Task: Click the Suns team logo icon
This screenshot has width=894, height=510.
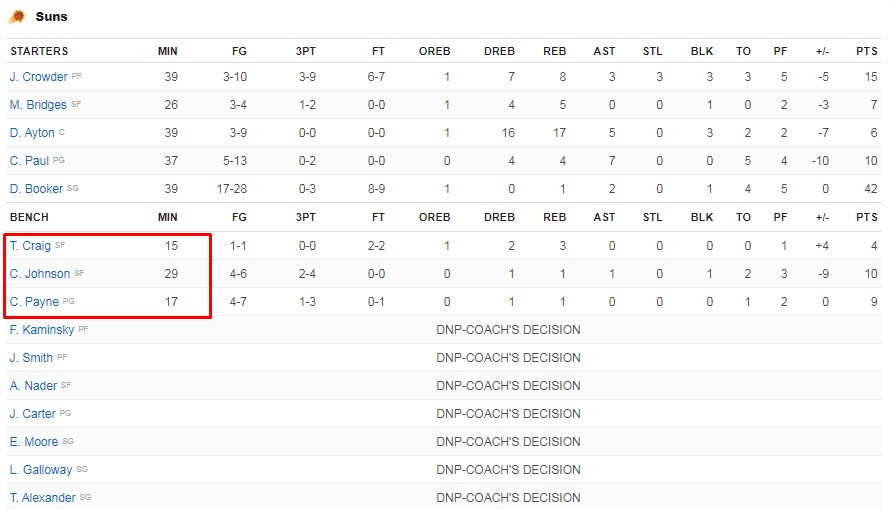Action: click(17, 17)
